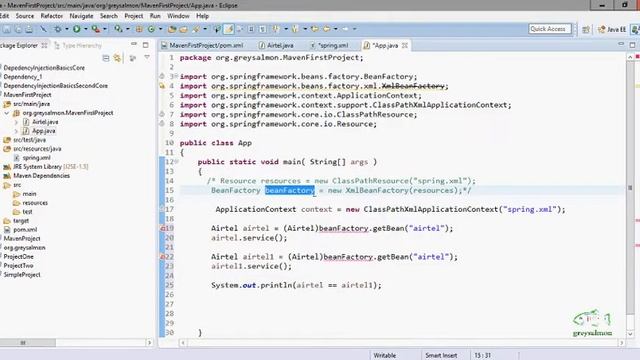This screenshot has height=360, width=640.
Task: Switch to the Type Hierarchy view tab
Action: pyautogui.click(x=78, y=45)
